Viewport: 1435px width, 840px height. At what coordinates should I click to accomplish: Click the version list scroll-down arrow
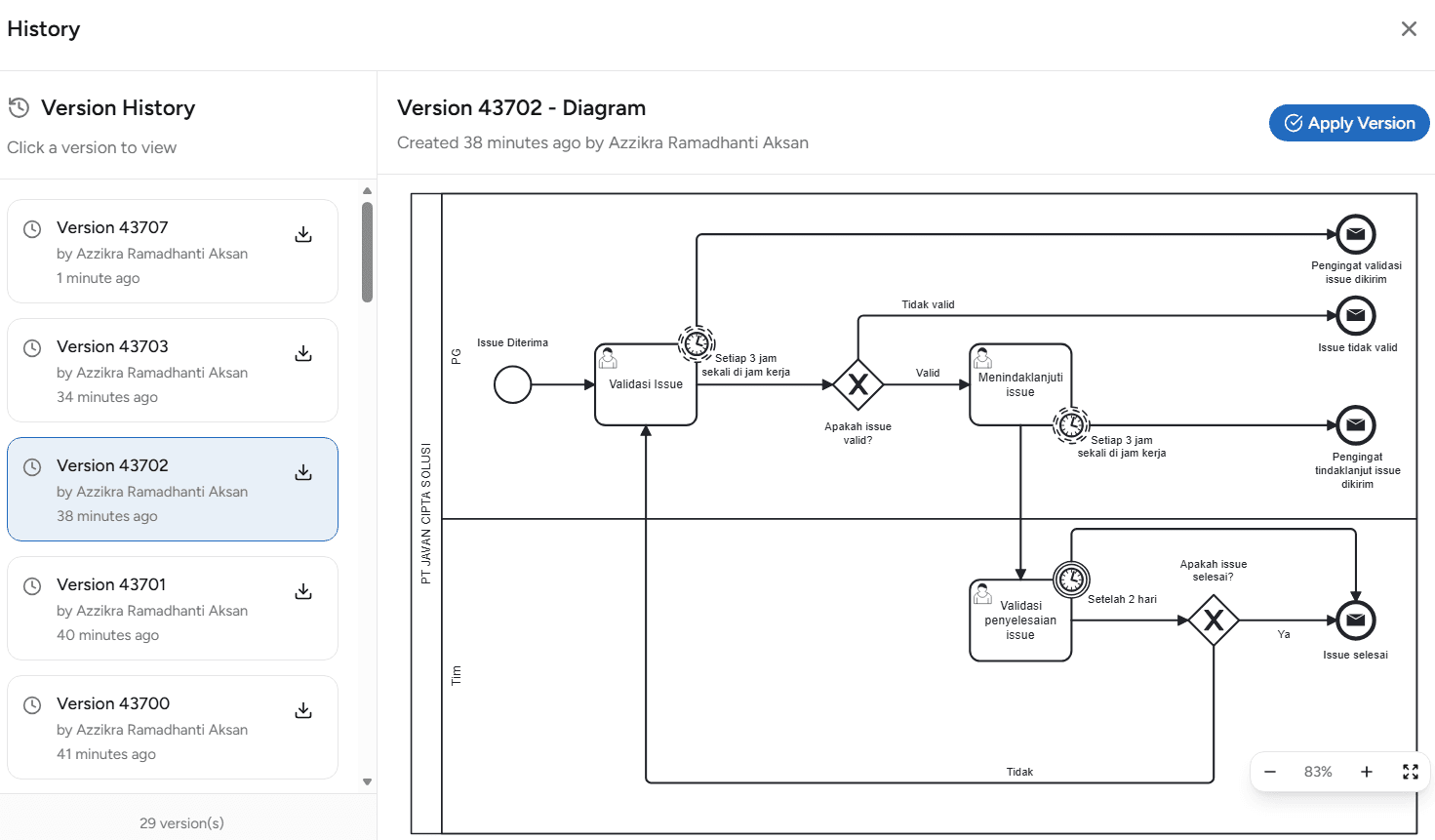tap(367, 781)
